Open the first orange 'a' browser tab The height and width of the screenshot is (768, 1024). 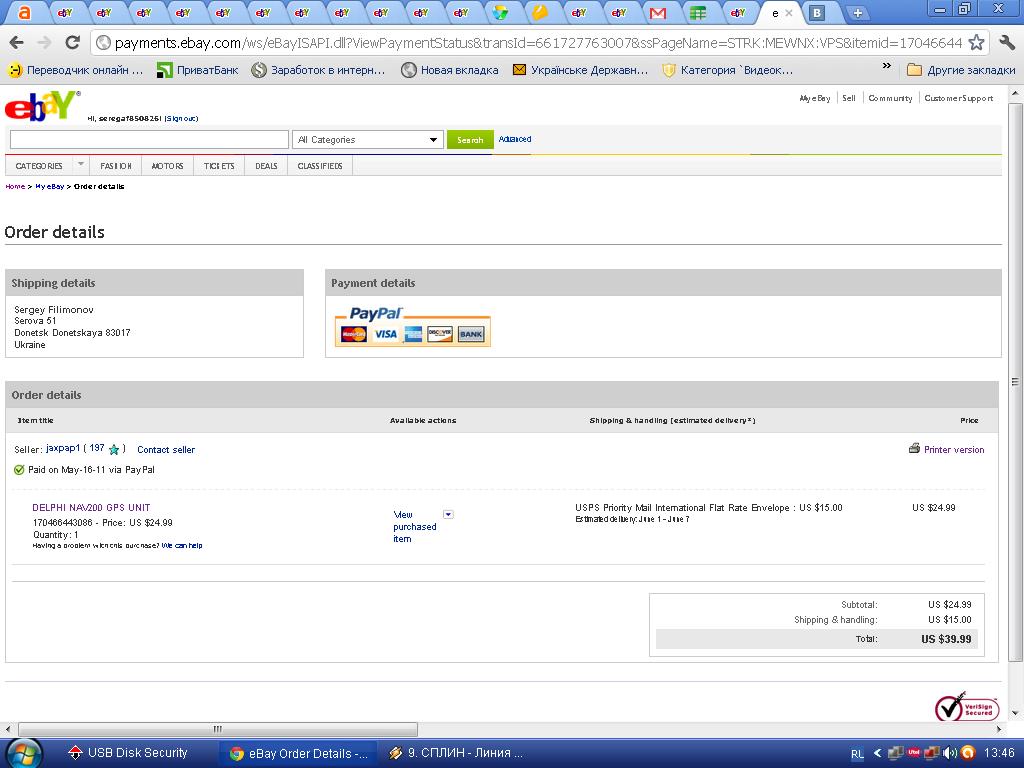coord(24,13)
